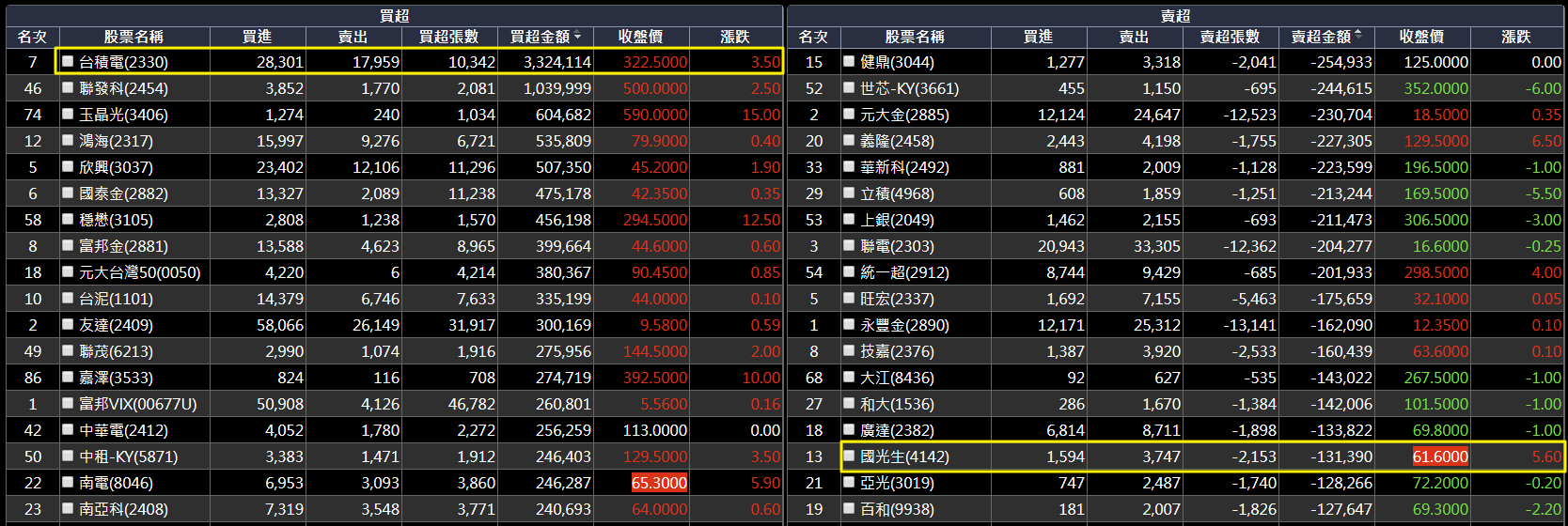Open stock 穩懋(3105)
Image resolution: width=1568 pixels, height=526 pixels.
(x=116, y=220)
